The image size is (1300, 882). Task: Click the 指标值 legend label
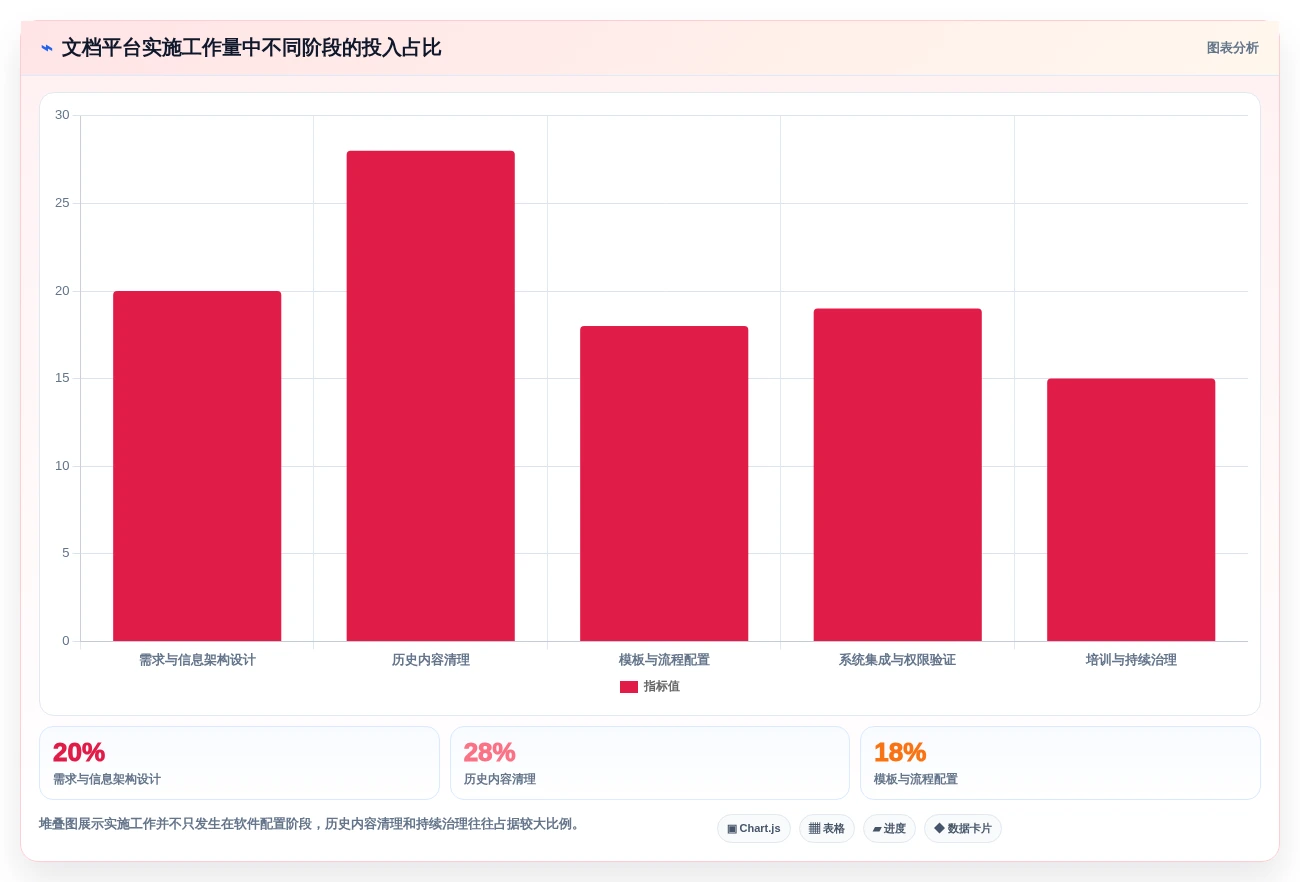662,687
